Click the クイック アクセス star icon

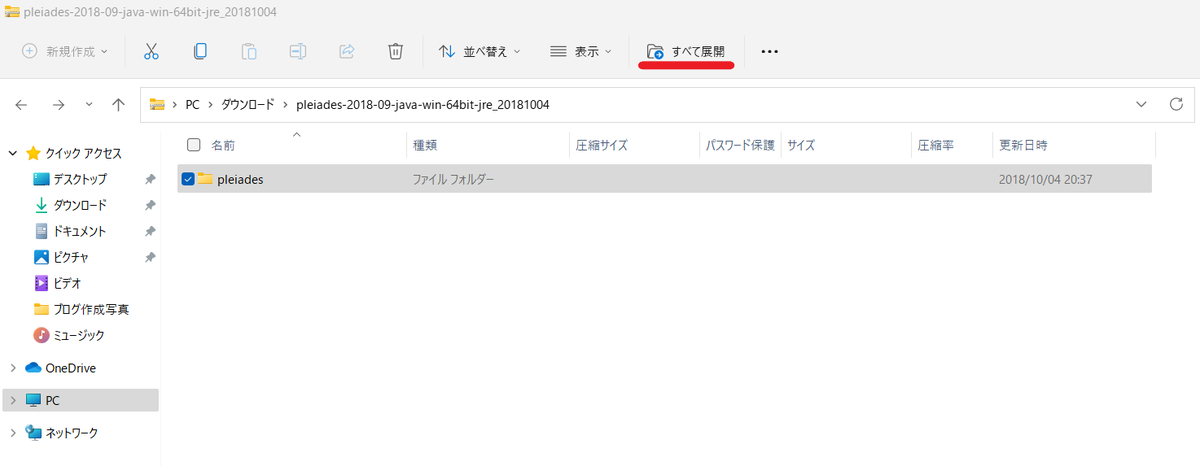click(x=33, y=153)
